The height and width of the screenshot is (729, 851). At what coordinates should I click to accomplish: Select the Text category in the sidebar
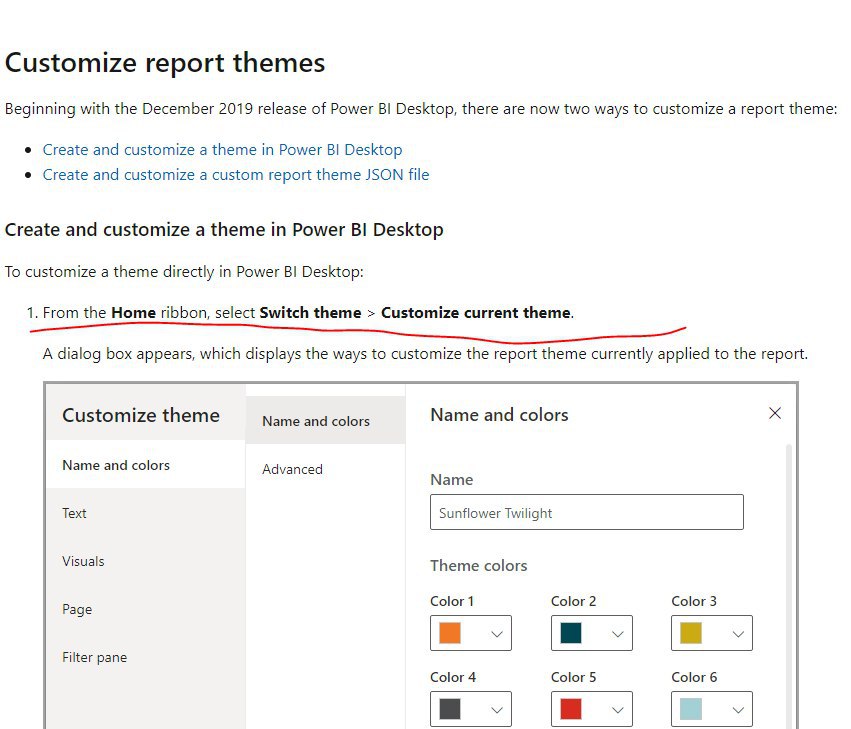pos(145,513)
